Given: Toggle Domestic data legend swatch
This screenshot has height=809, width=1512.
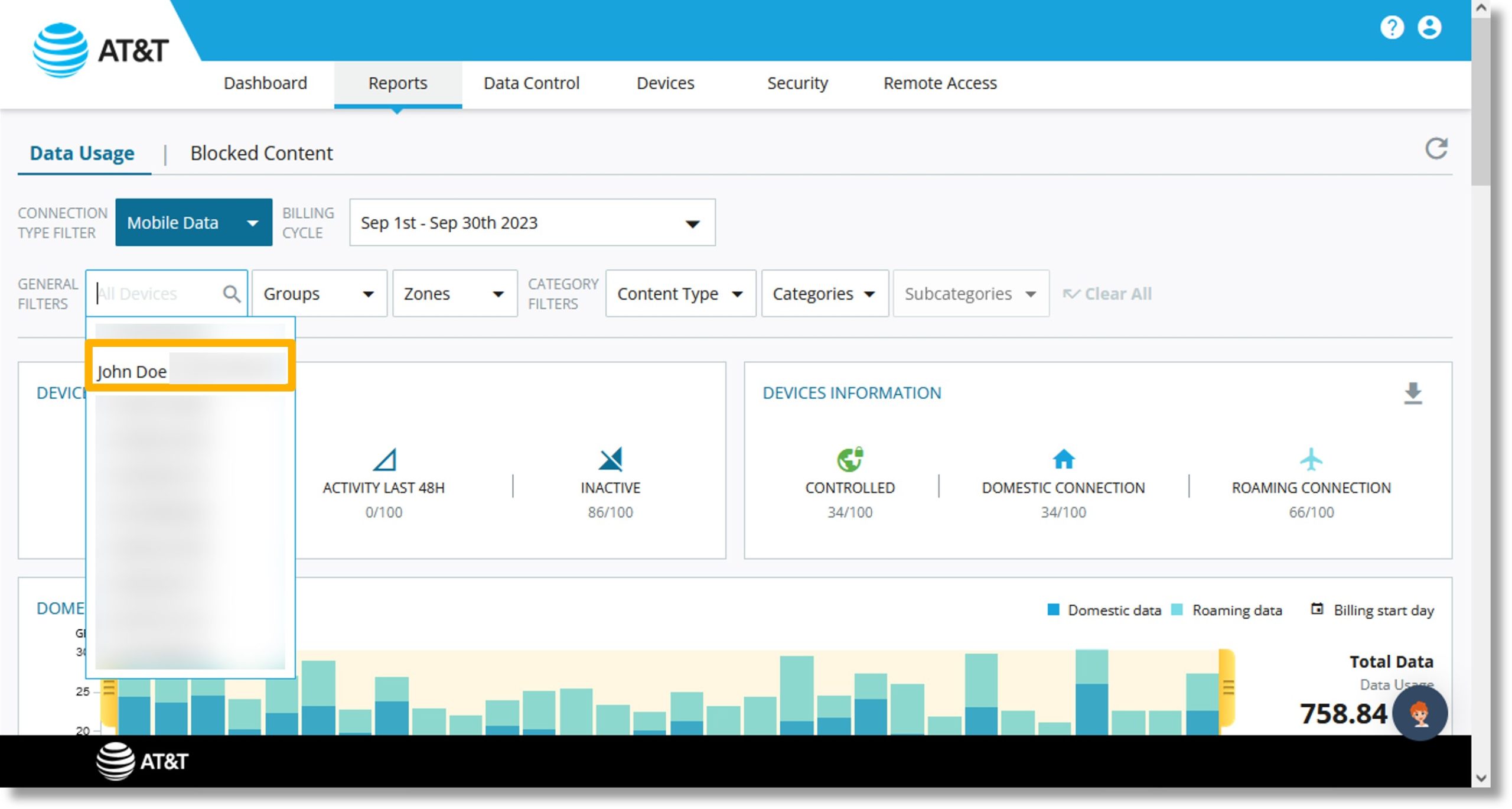Looking at the screenshot, I should click(x=1052, y=610).
